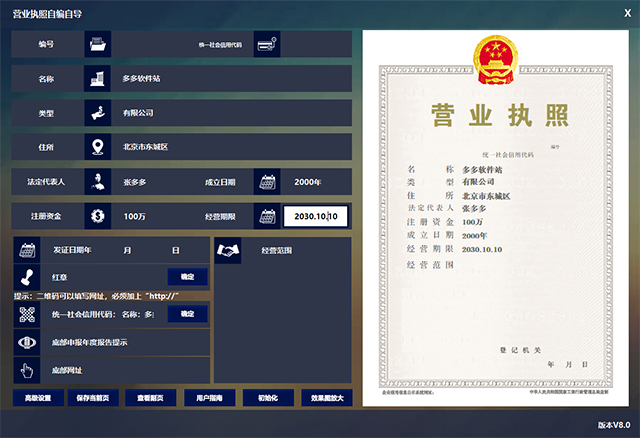The height and width of the screenshot is (438, 640).
Task: Click 确定 button in the QR code row
Action: [x=187, y=314]
